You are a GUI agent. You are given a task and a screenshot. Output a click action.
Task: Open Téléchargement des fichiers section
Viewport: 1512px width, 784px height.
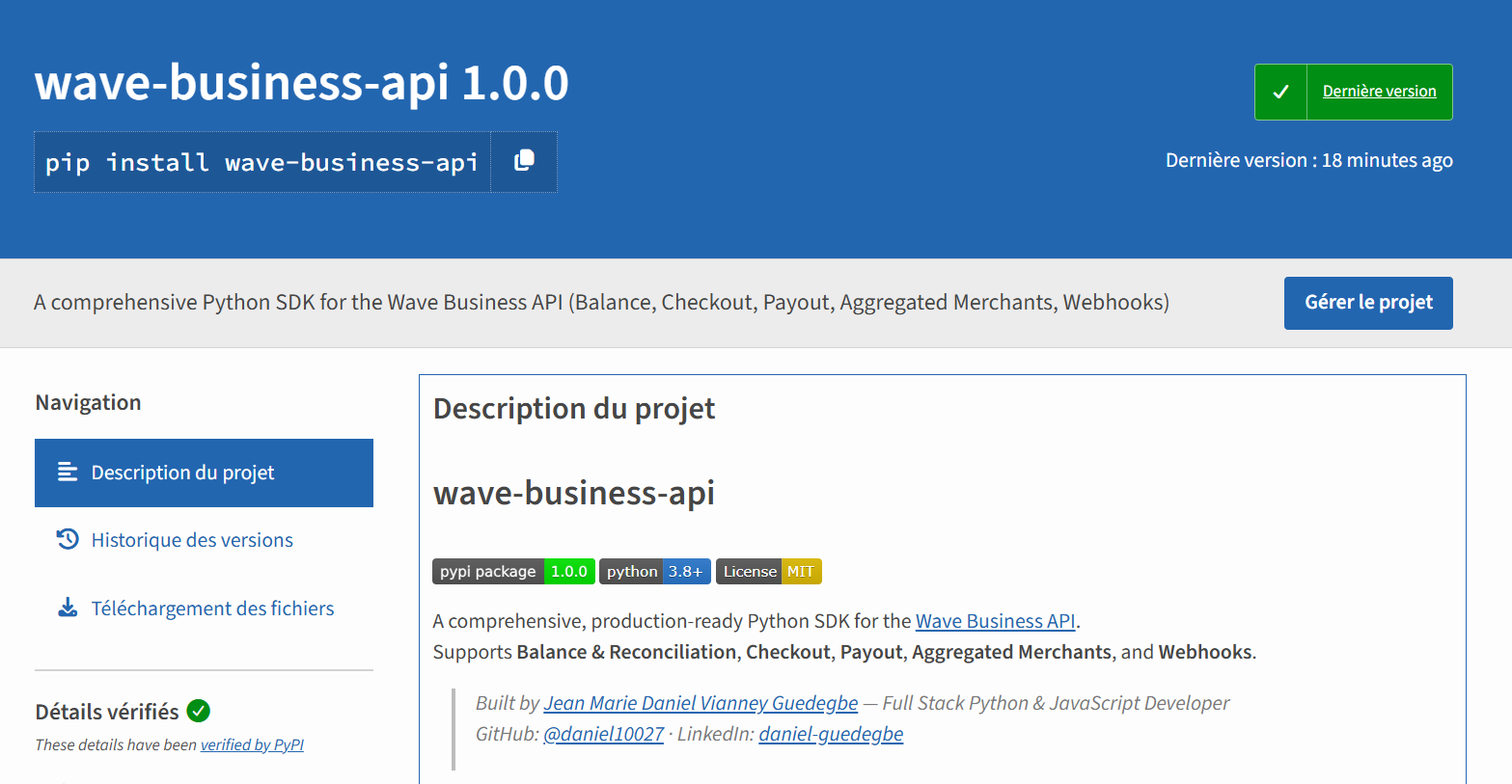coord(213,608)
